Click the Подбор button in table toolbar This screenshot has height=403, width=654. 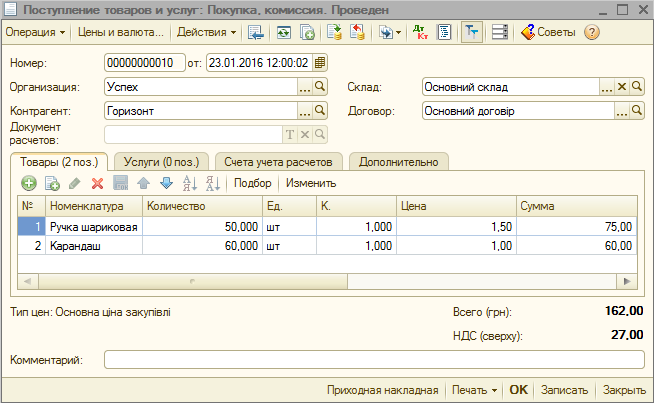point(252,183)
